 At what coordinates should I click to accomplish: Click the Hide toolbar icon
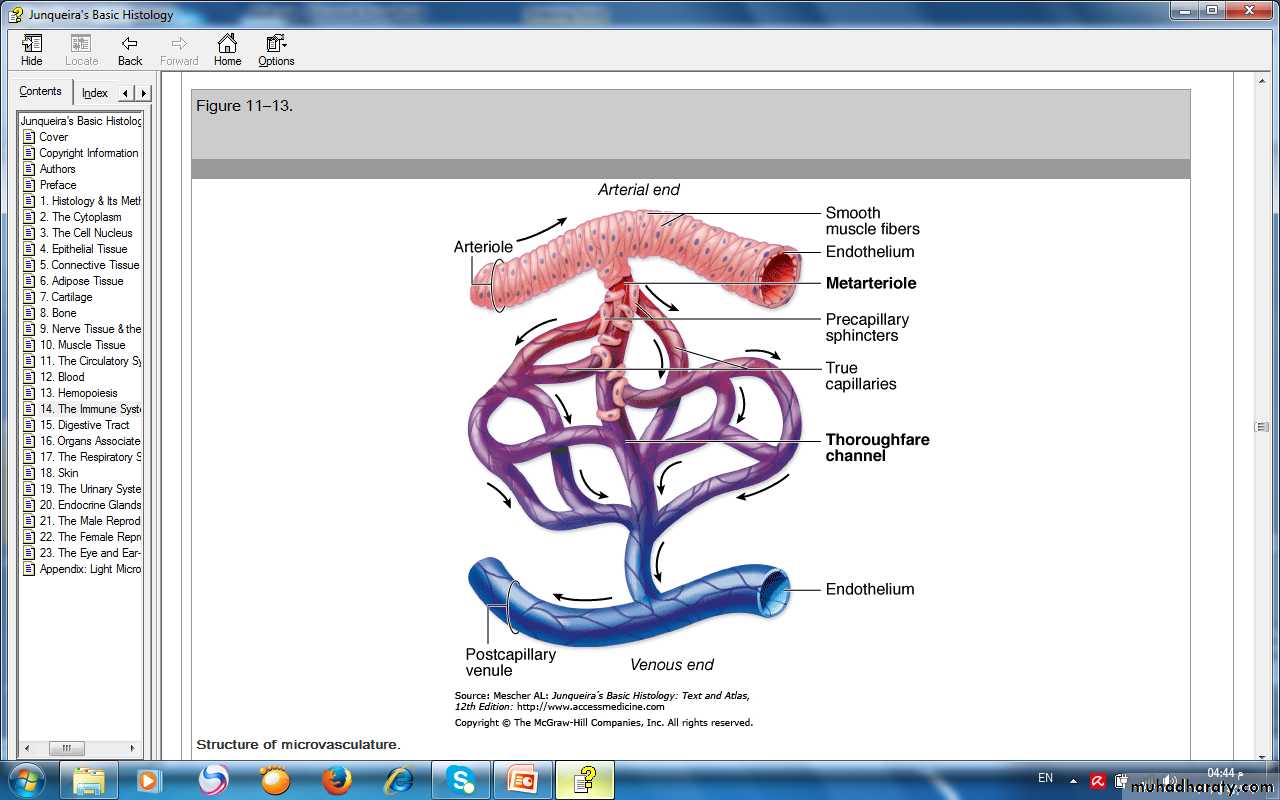tap(32, 44)
